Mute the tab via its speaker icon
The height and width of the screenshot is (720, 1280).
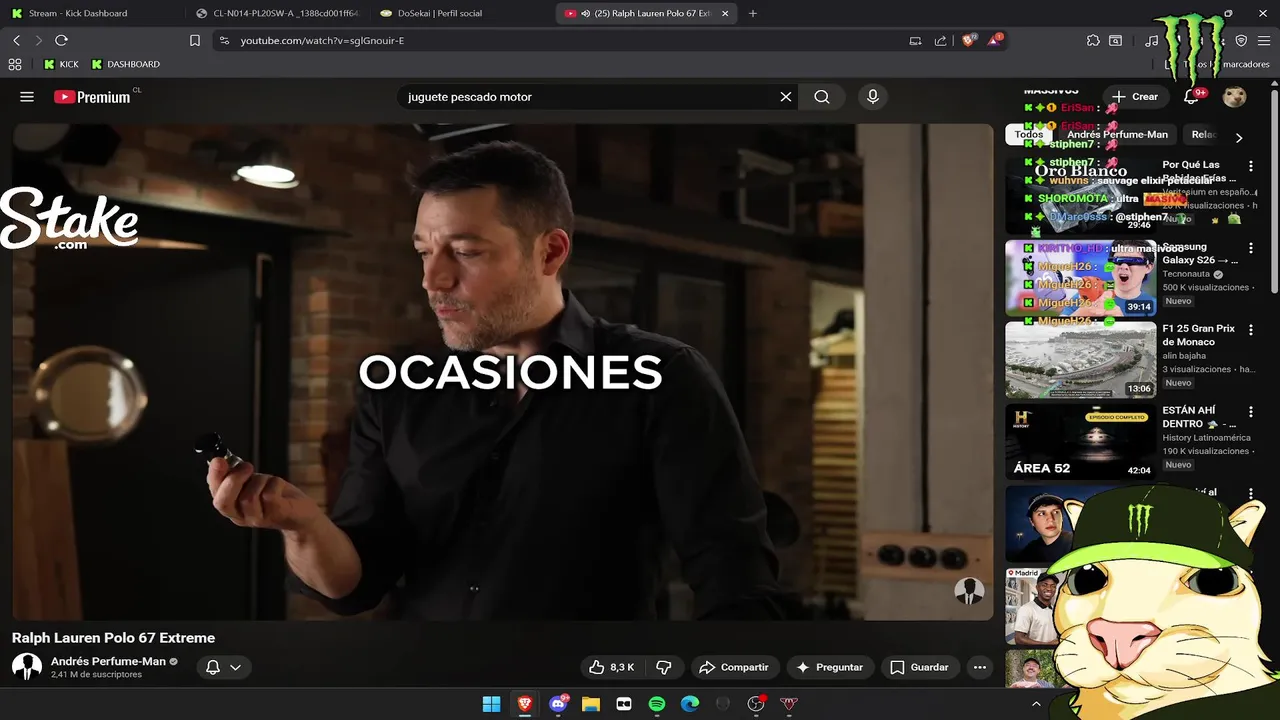(x=585, y=13)
